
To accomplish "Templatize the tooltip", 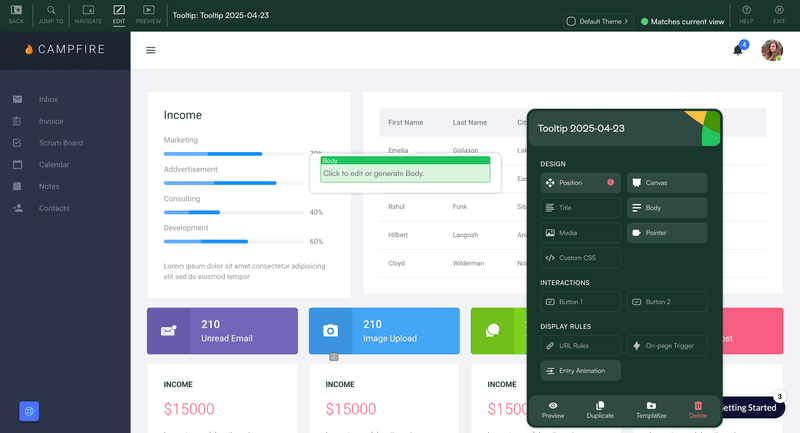I will coord(651,410).
